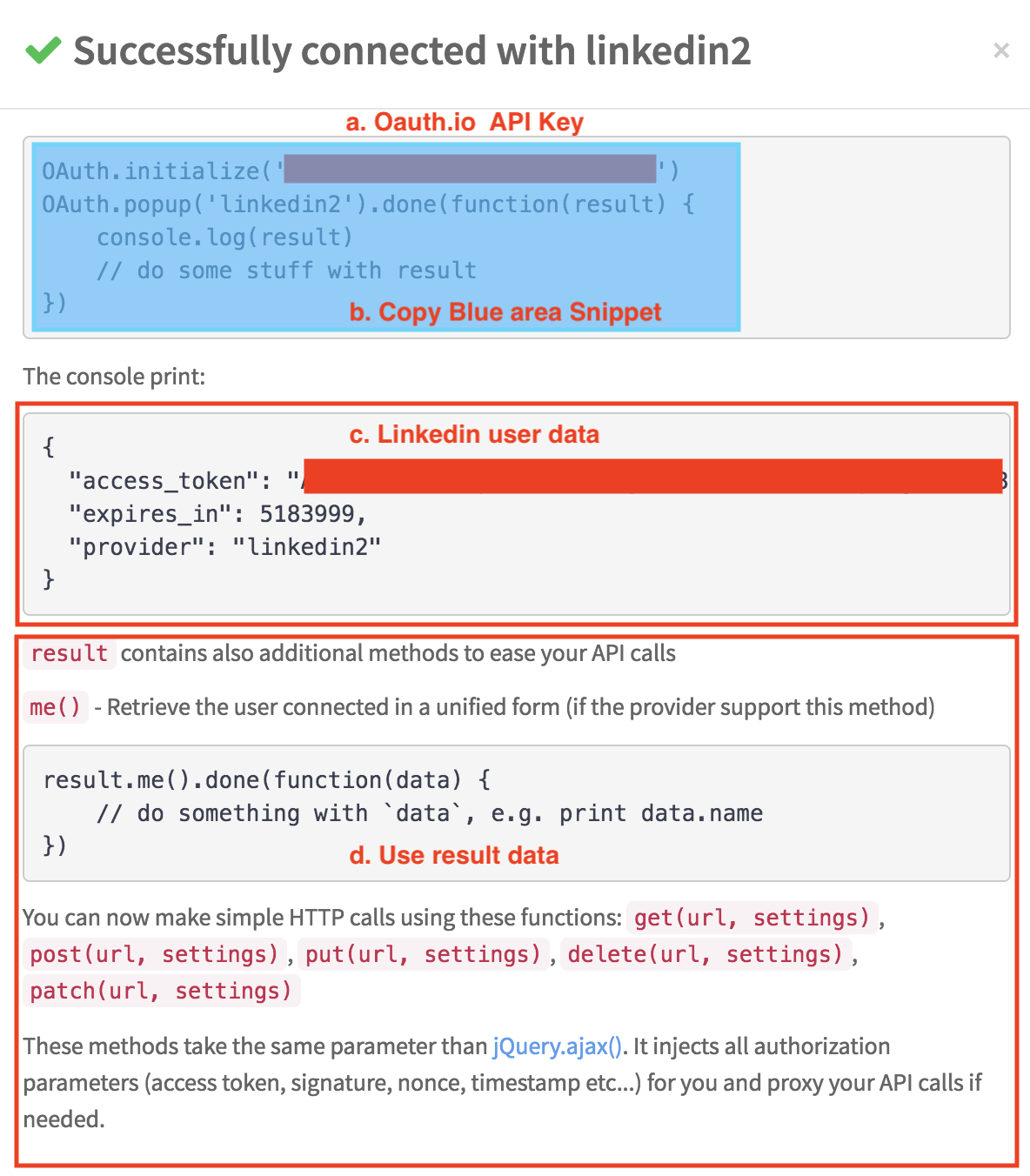Click the redacted Oauth.io API key field
1030x1176 pixels.
[470, 169]
